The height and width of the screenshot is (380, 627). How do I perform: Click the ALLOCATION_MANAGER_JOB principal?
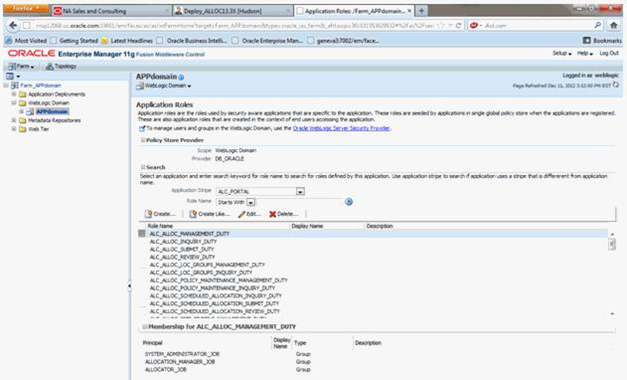point(180,362)
